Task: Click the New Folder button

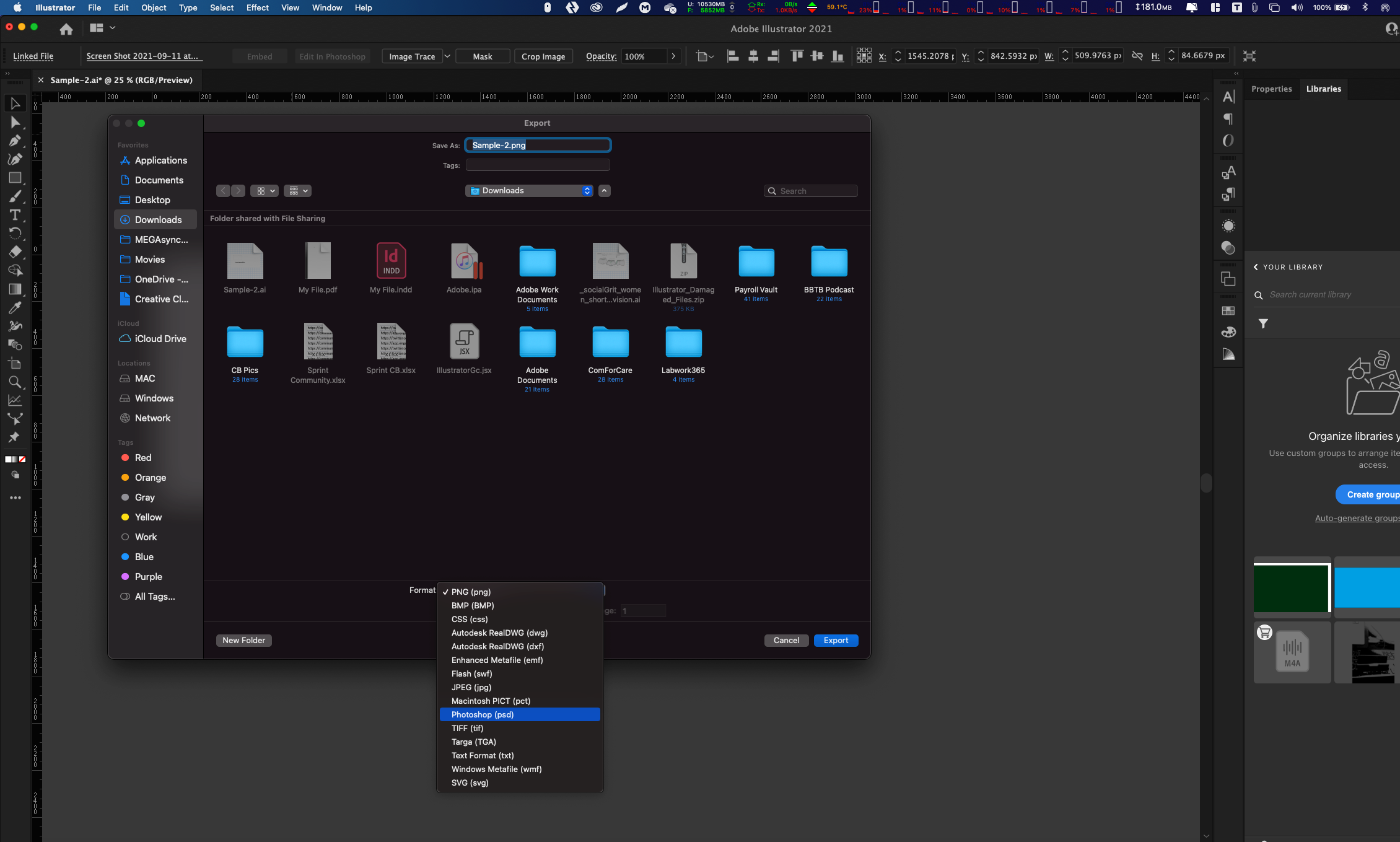Action: coord(243,640)
